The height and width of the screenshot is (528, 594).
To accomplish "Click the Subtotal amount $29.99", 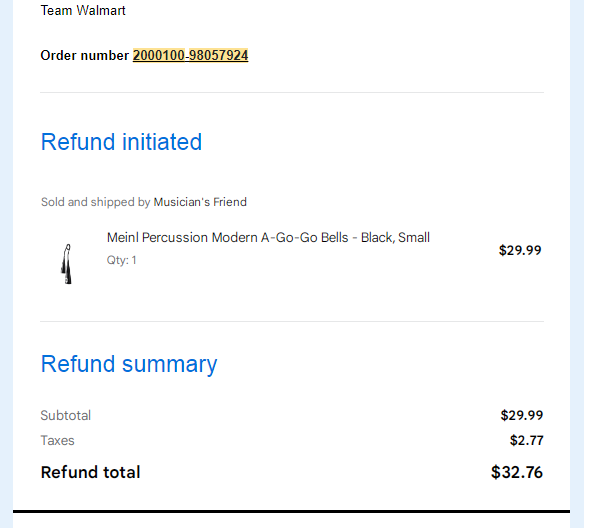I will 522,416.
